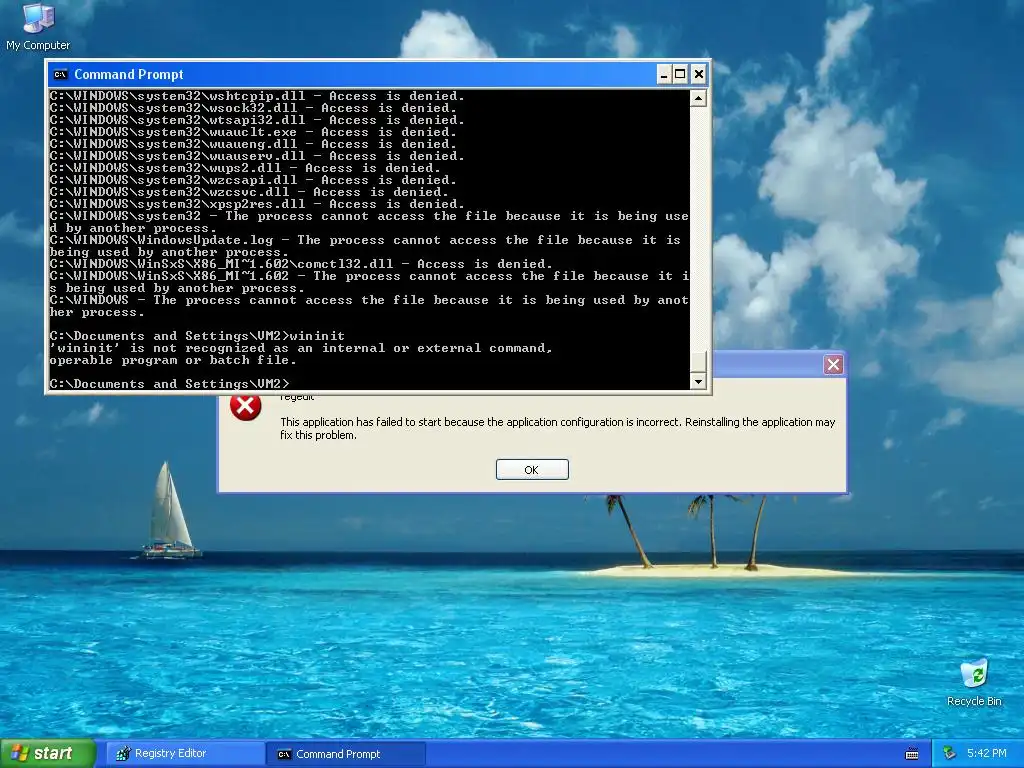1024x768 pixels.
Task: Click the 'wininit' is not recognized line
Action: coord(301,348)
